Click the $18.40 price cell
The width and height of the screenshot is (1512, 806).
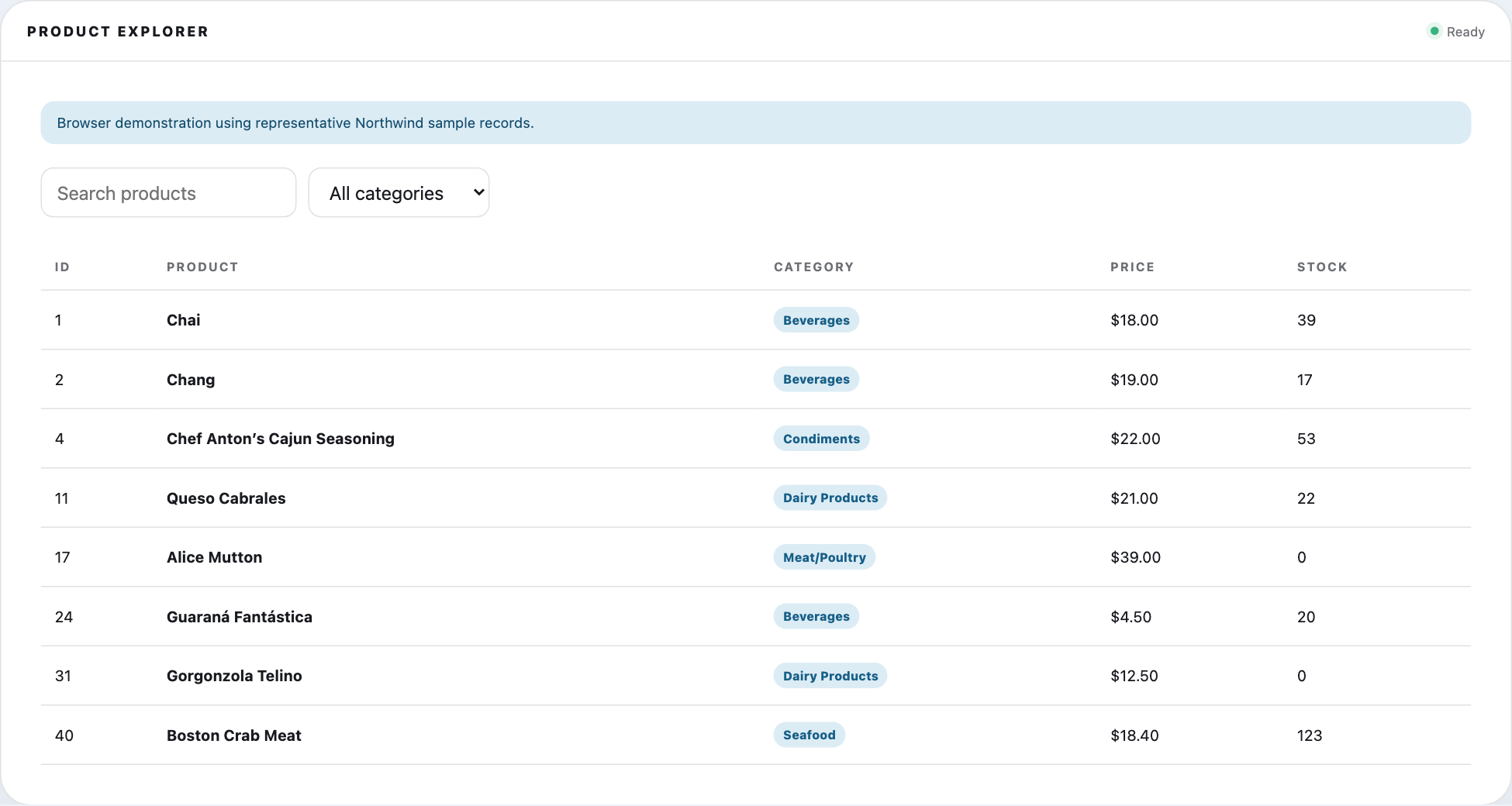coord(1134,735)
